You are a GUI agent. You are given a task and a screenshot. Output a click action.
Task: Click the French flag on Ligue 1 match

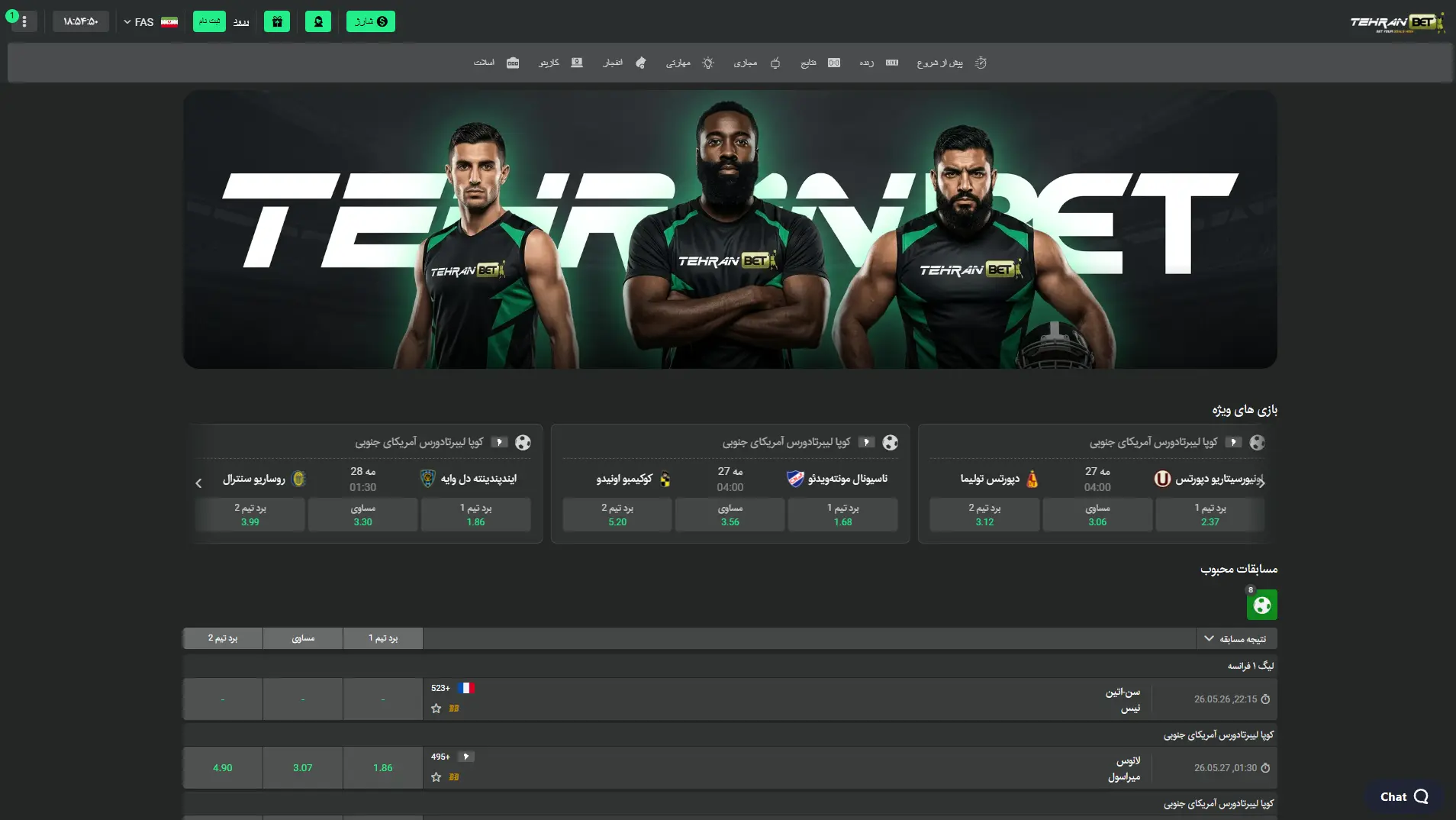[466, 688]
